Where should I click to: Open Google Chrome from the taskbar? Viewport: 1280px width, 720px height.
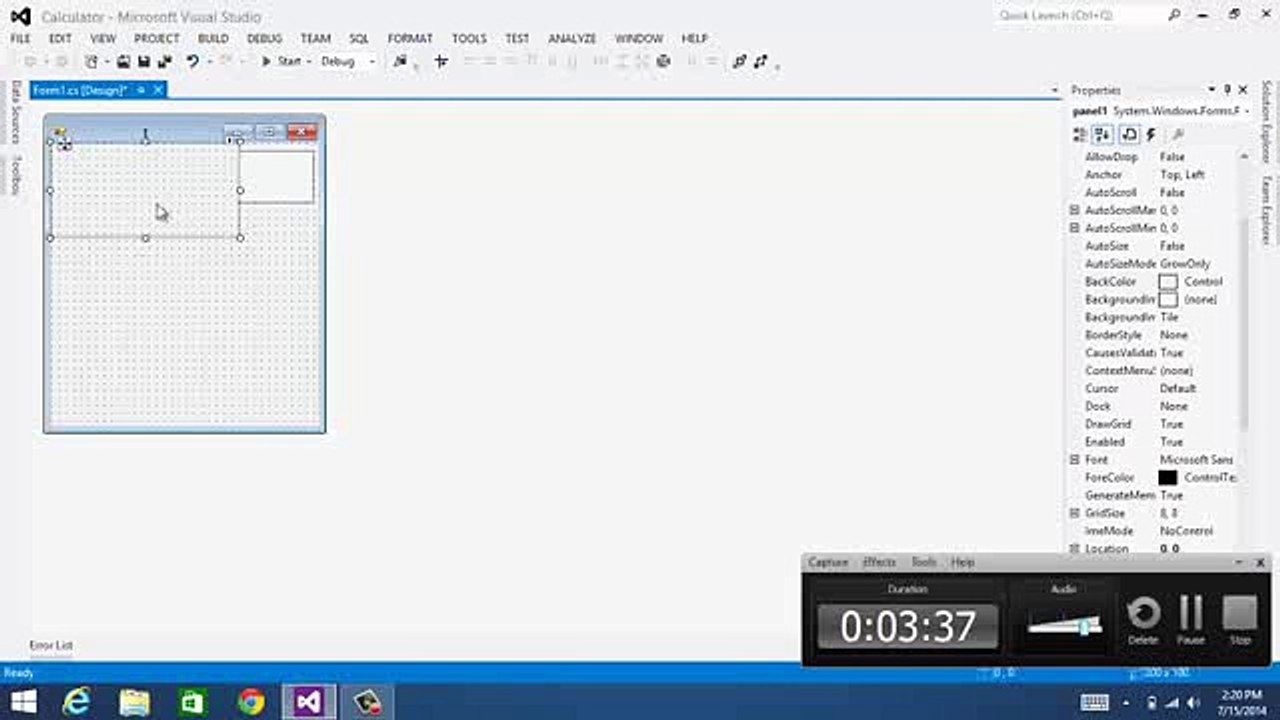[x=251, y=702]
